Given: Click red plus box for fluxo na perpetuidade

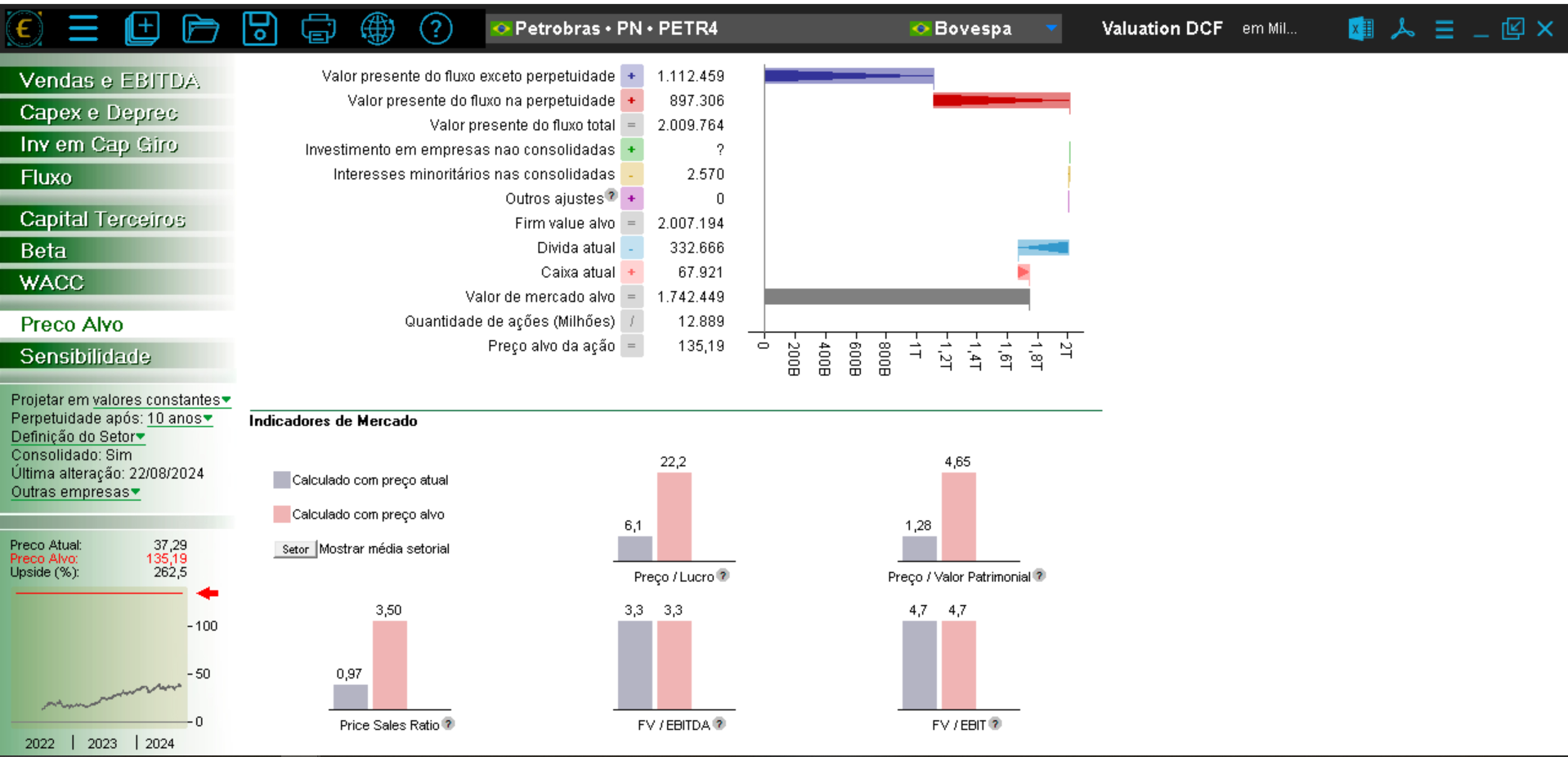Looking at the screenshot, I should [631, 101].
